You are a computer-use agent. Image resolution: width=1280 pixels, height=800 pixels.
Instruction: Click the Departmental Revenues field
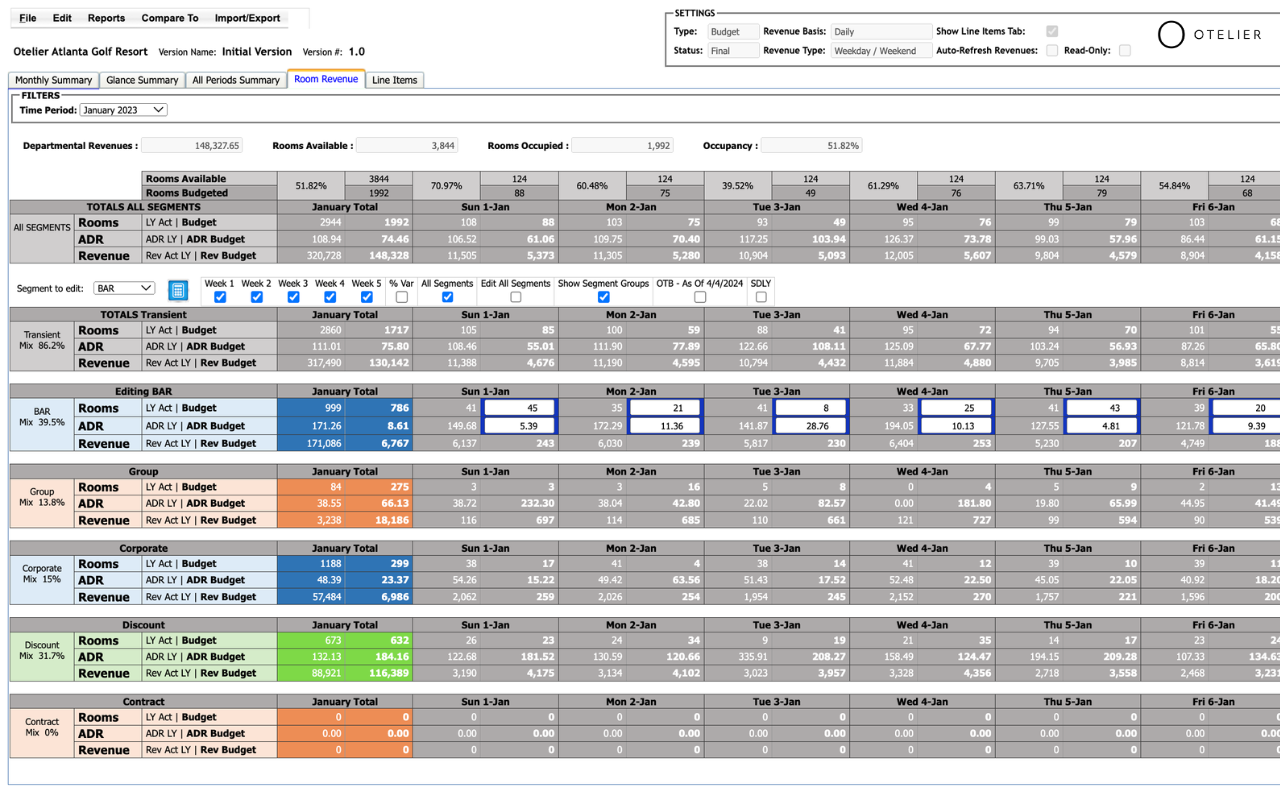(192, 146)
